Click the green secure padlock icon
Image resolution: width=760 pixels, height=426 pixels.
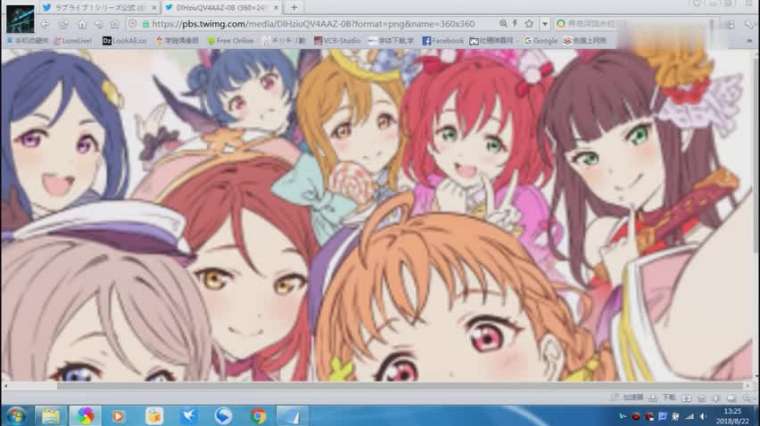click(145, 24)
